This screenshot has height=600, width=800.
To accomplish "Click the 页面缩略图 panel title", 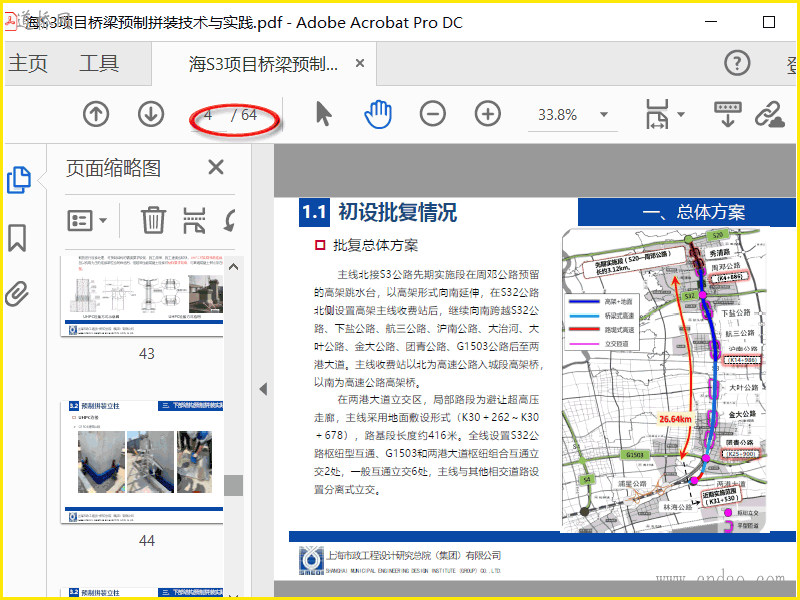I will click(x=113, y=168).
